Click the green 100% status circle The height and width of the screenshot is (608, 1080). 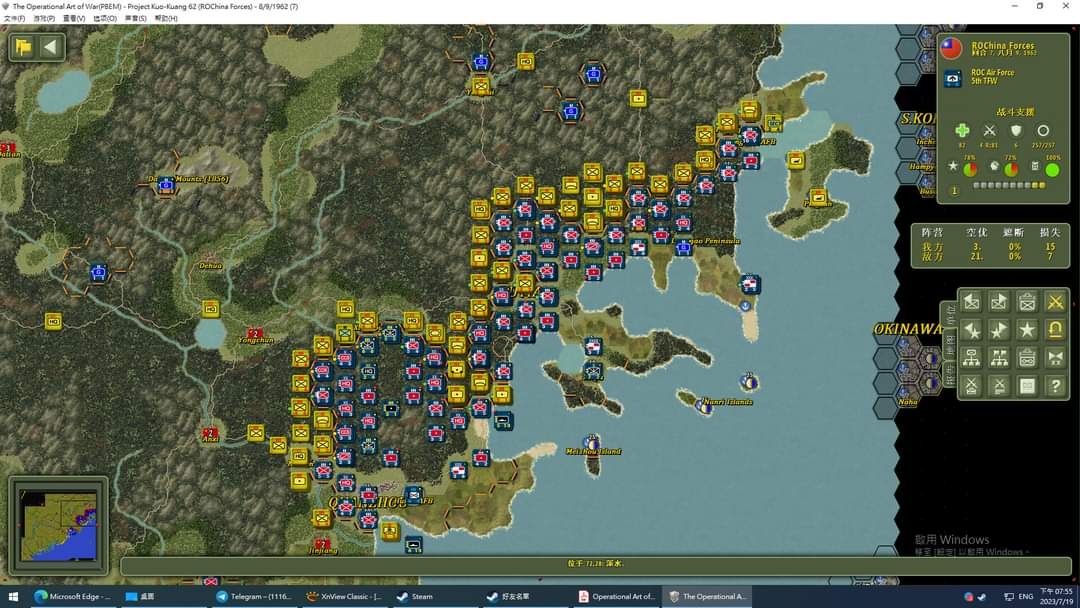(x=1052, y=169)
